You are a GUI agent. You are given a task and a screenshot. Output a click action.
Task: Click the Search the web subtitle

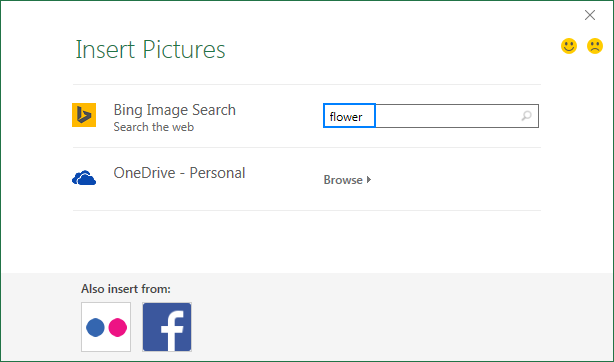click(154, 127)
